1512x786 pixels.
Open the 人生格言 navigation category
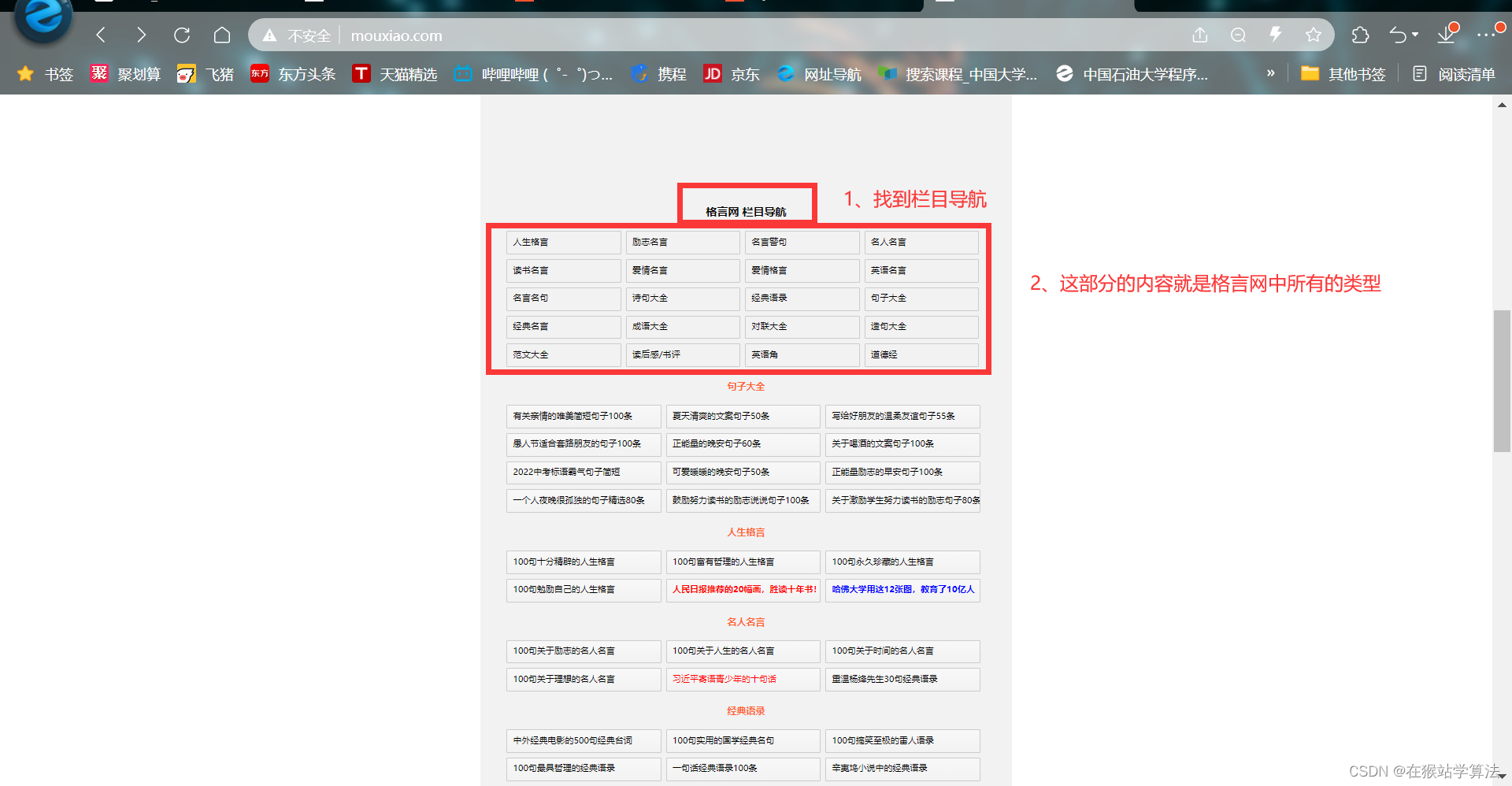coord(563,242)
